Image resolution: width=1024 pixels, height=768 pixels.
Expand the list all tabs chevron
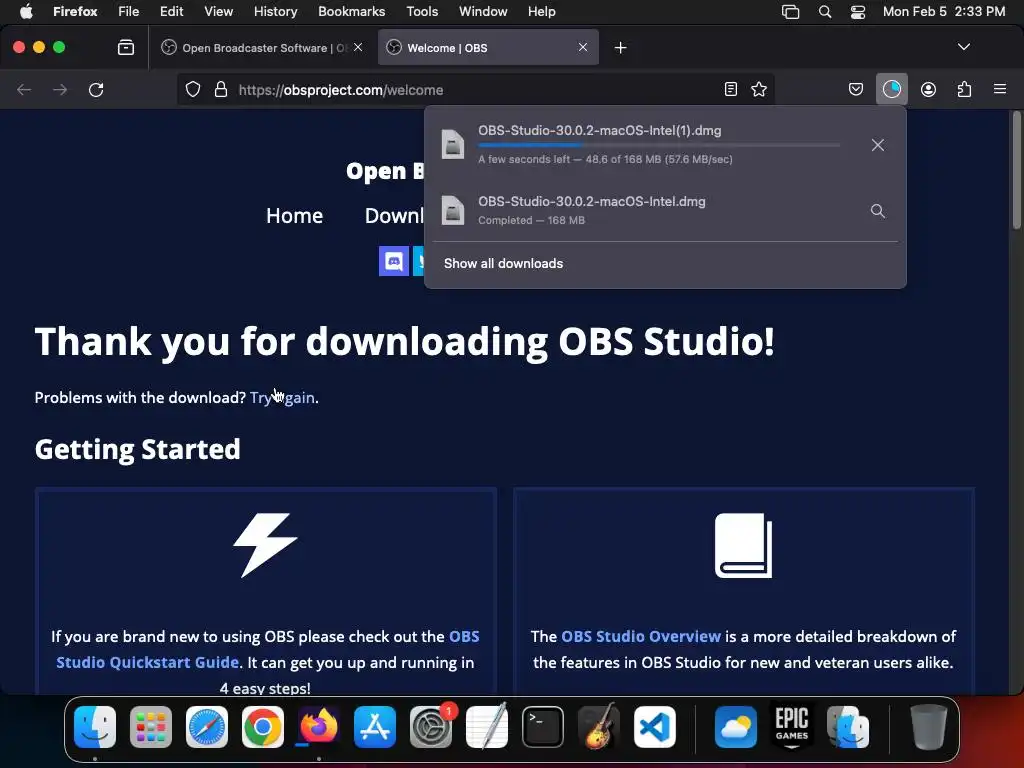point(963,47)
